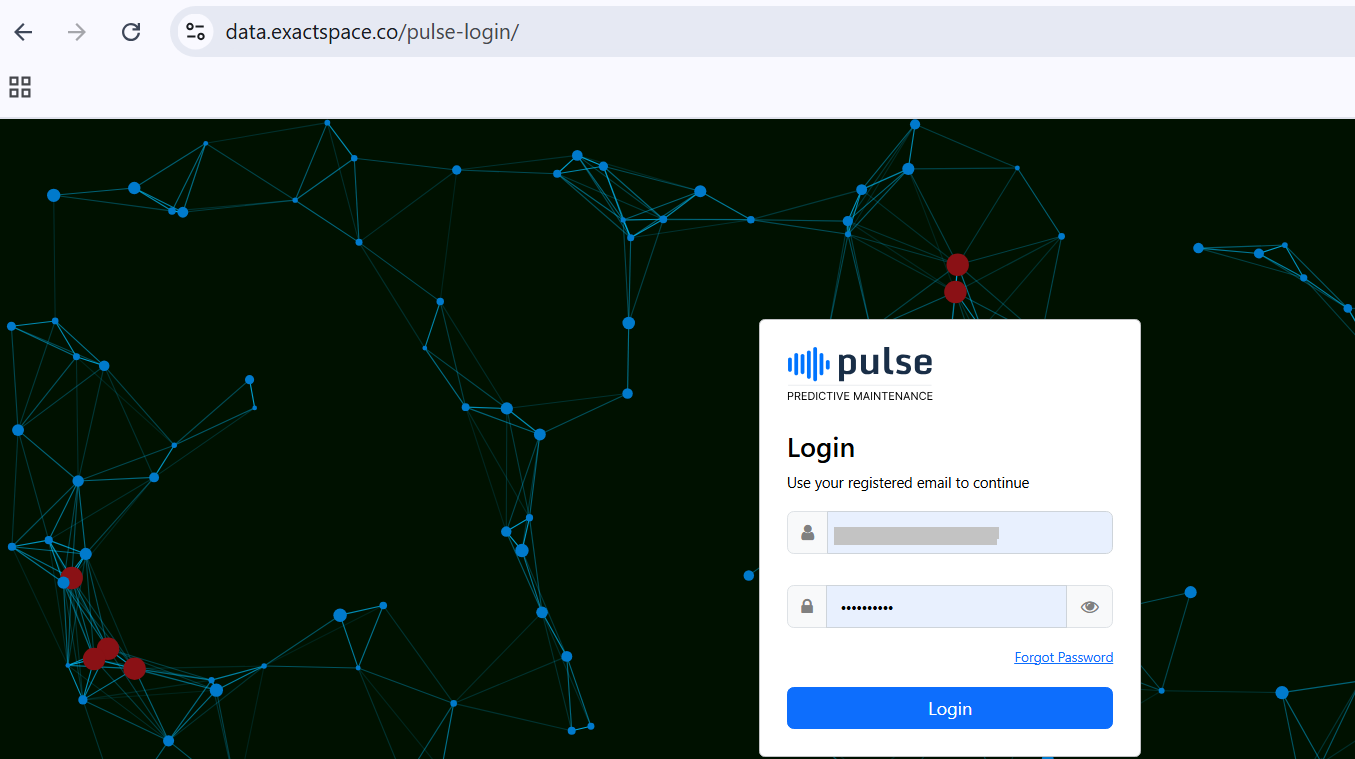Click the 'pulse' wordmark text
The height and width of the screenshot is (759, 1355).
885,363
